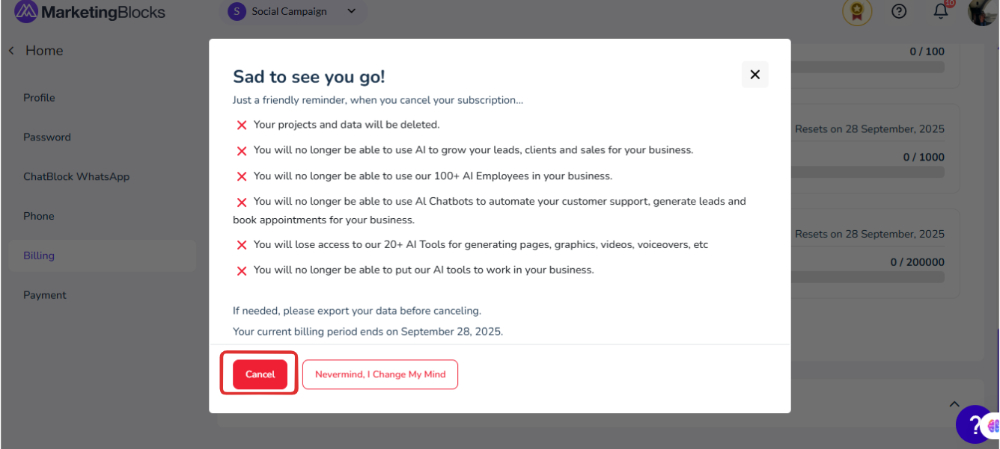Click the 0 / 200000 usage progress bar

(867, 277)
